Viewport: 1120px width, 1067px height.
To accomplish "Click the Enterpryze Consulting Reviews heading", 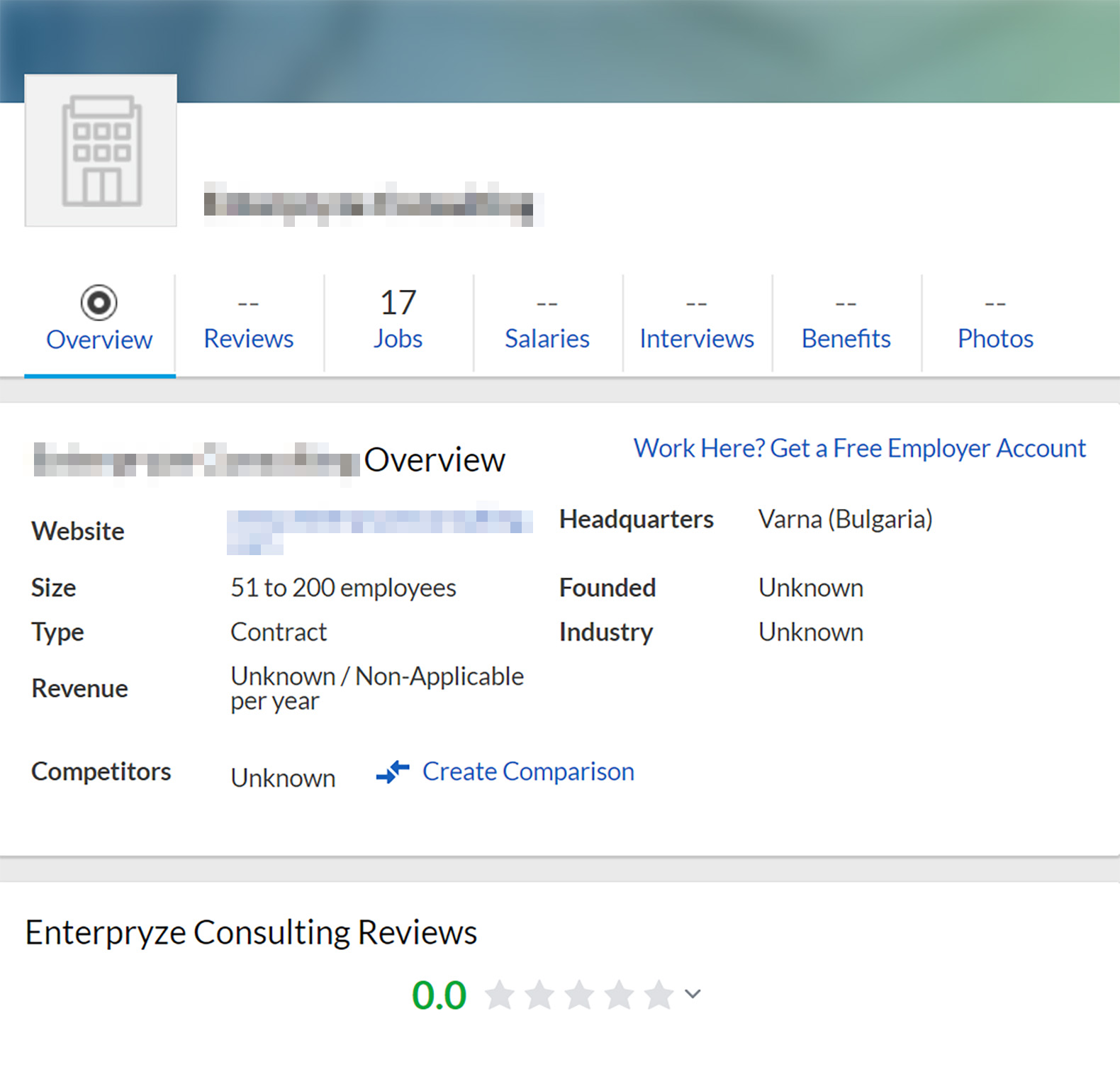I will coord(251,932).
